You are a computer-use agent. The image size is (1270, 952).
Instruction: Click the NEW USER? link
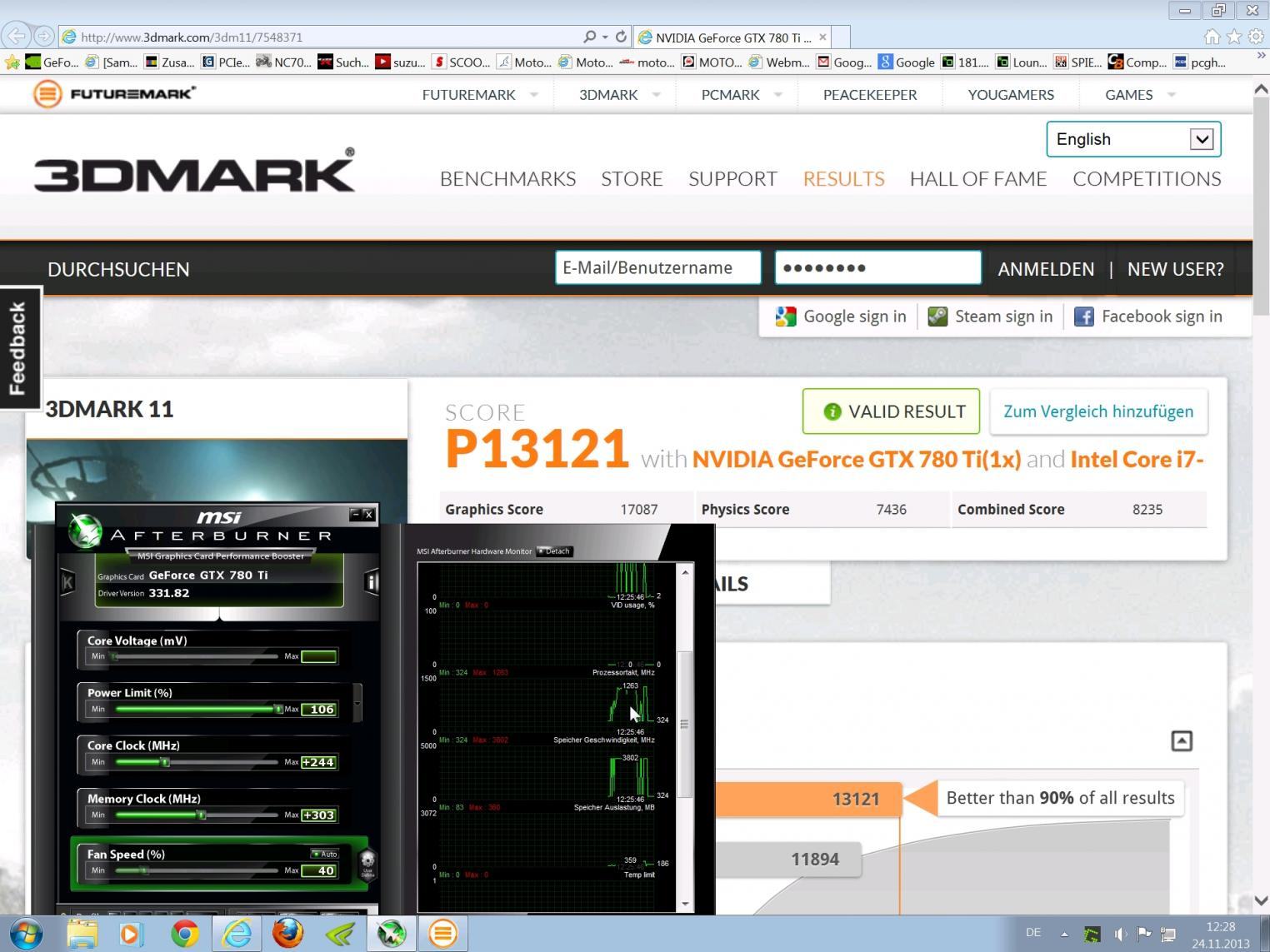pos(1175,269)
